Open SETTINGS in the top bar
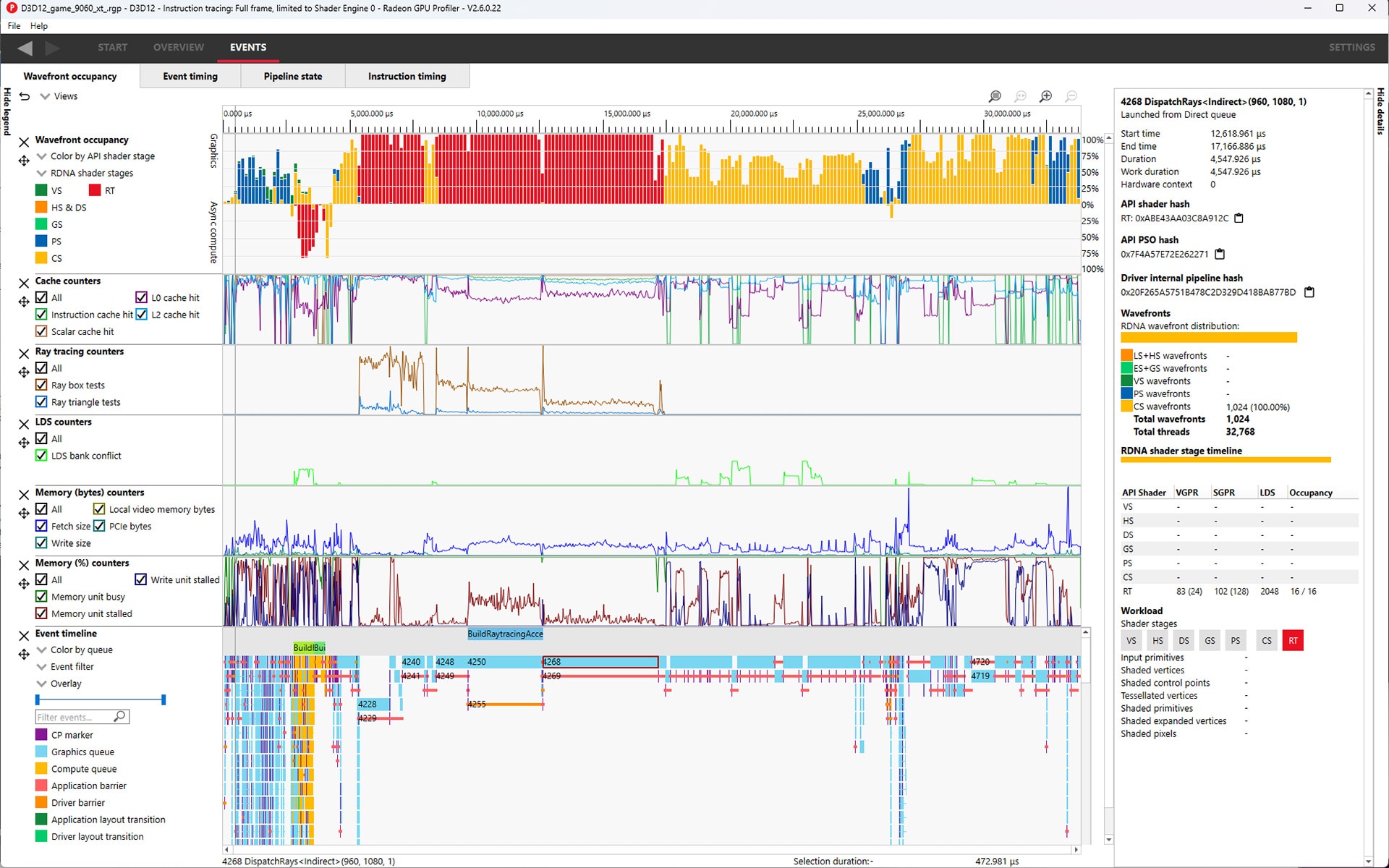The height and width of the screenshot is (868, 1389). tap(1351, 47)
